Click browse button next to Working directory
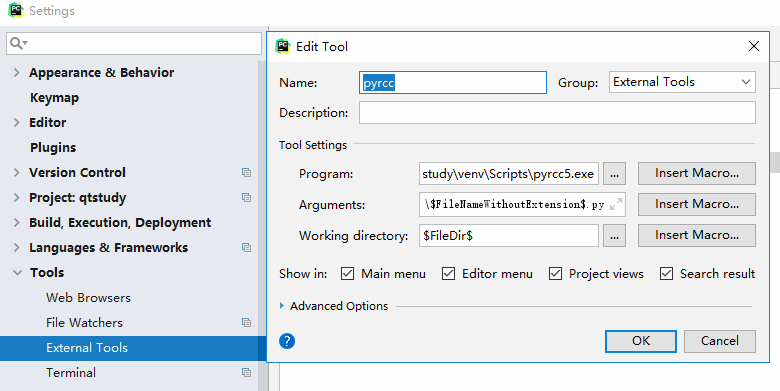The width and height of the screenshot is (780, 391). [x=614, y=236]
